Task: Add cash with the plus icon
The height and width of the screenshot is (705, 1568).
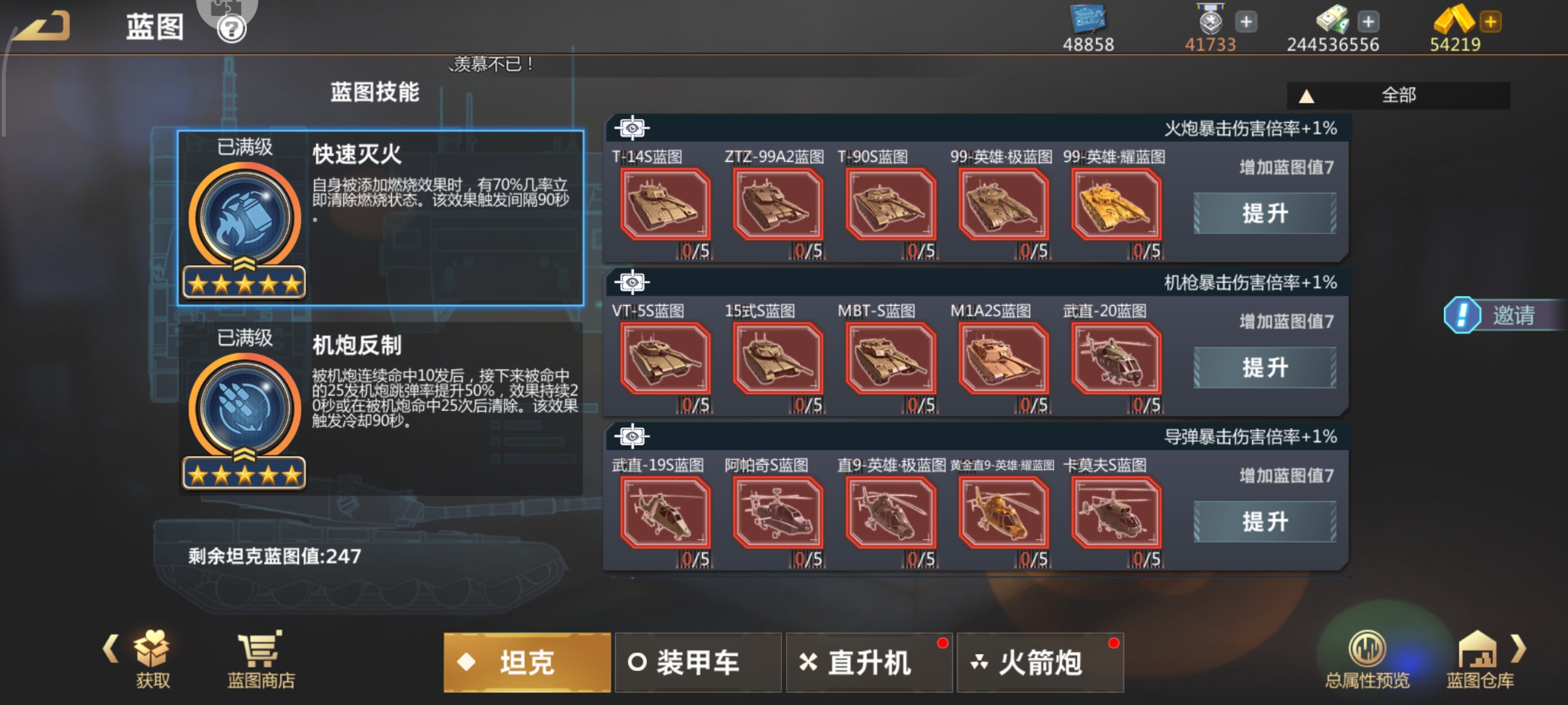Action: pos(1369,22)
